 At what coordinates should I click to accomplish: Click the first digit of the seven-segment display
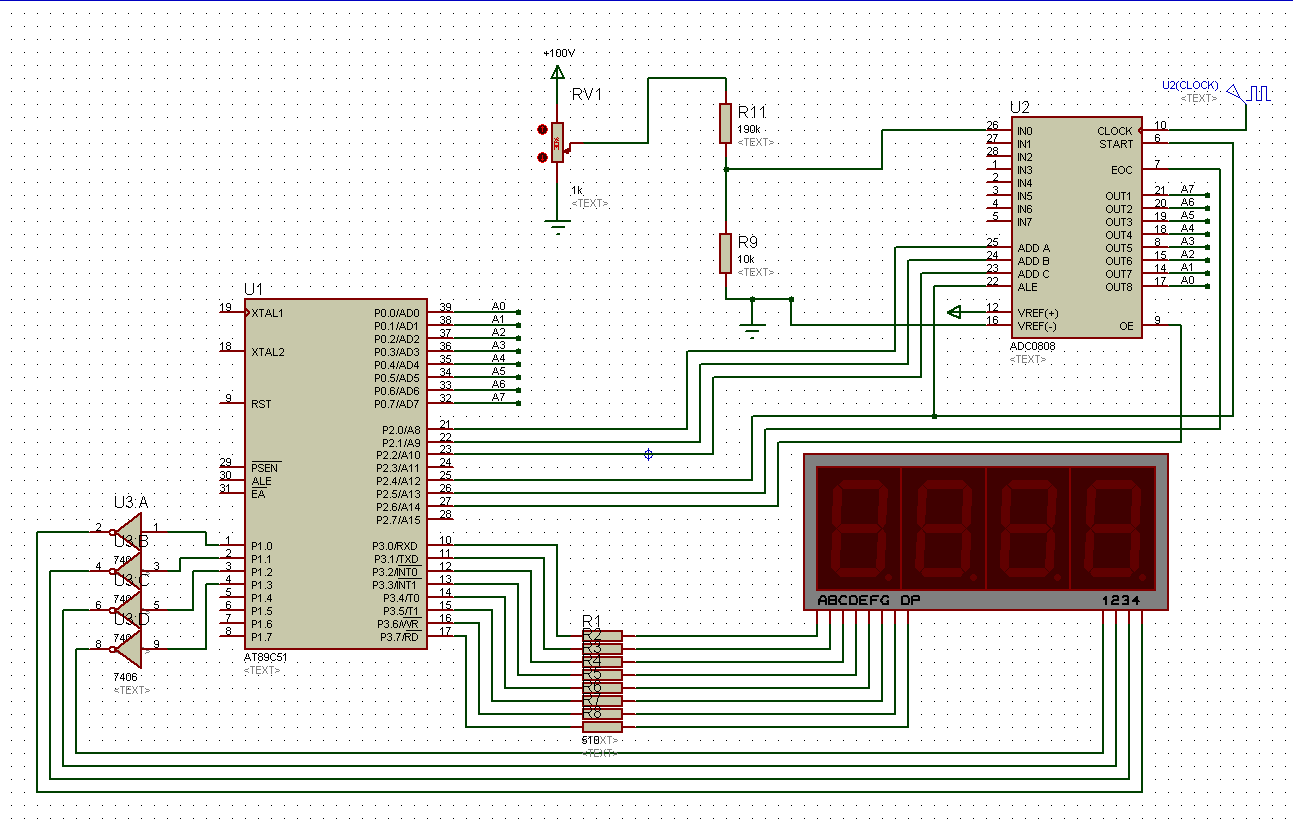[859, 525]
